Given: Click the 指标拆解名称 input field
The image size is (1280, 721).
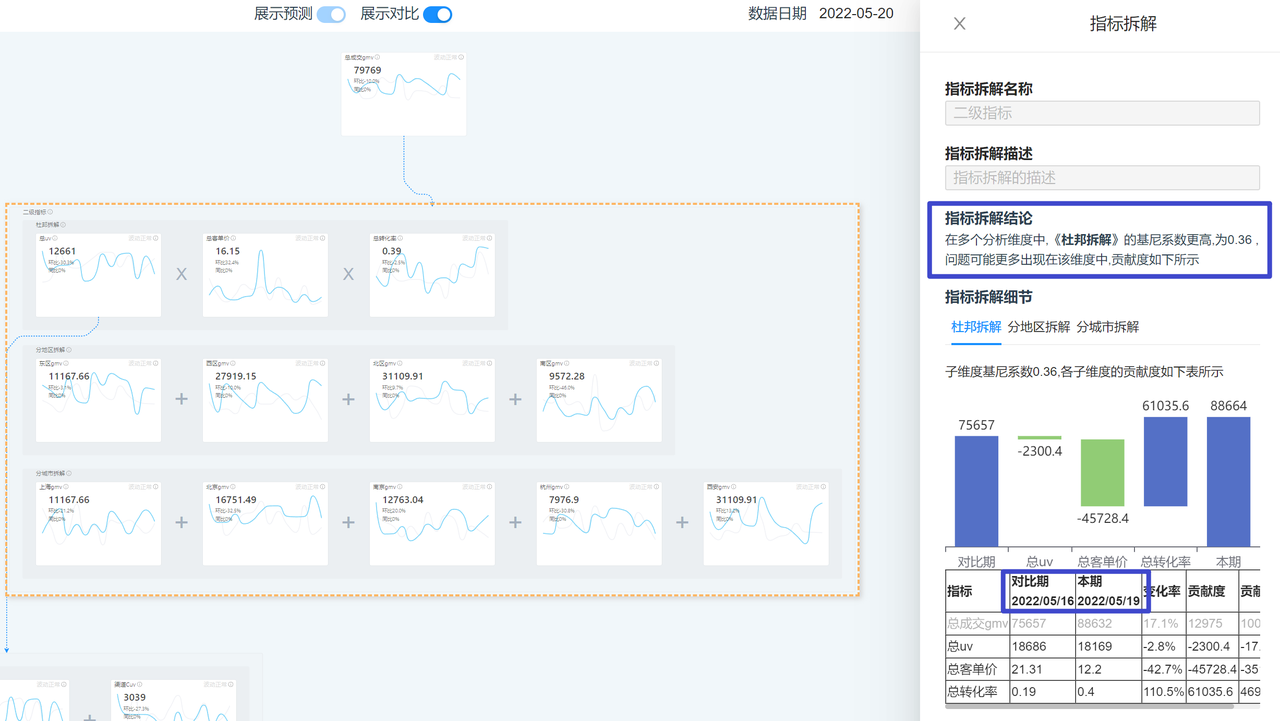Looking at the screenshot, I should [1102, 113].
